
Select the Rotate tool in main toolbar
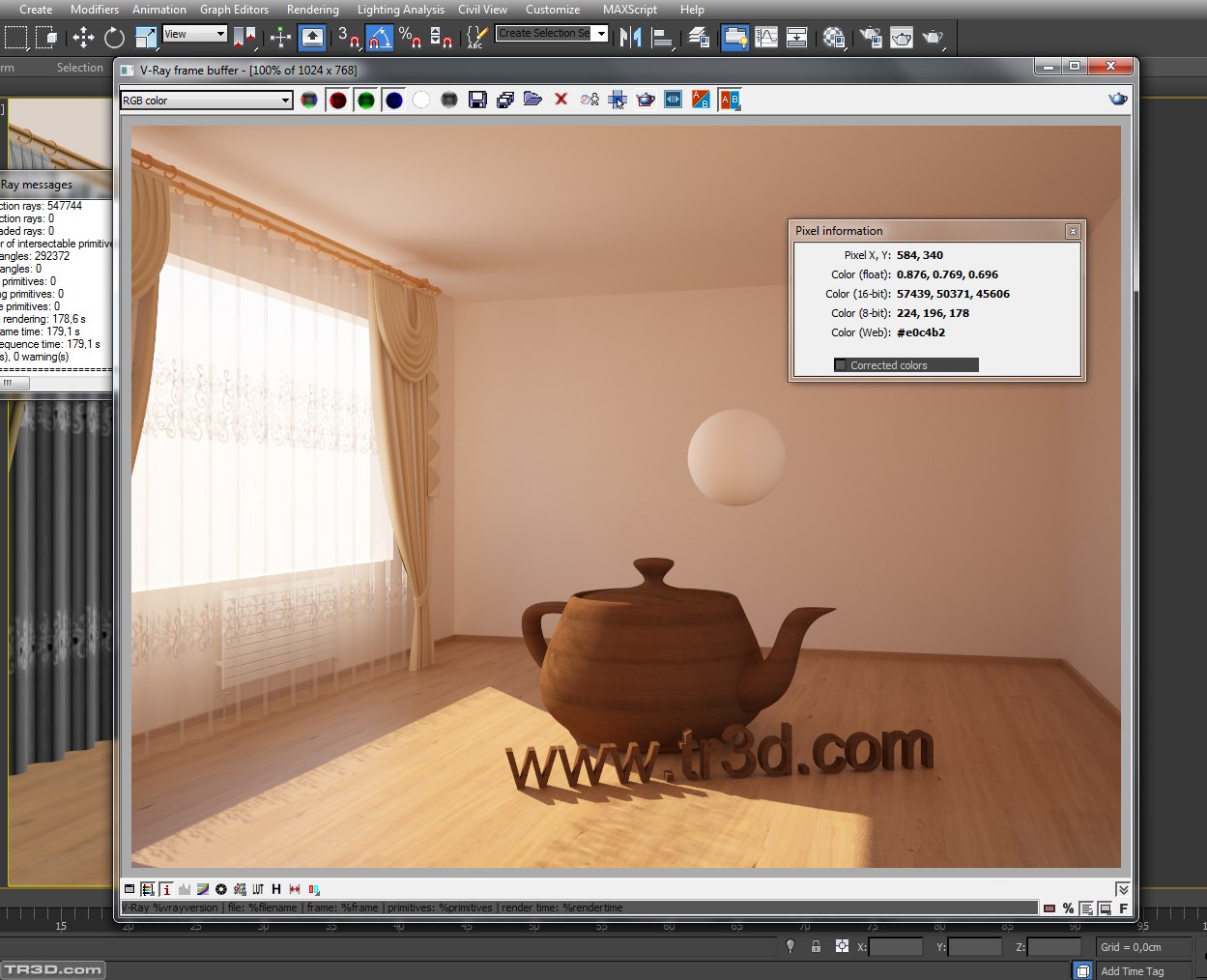click(x=114, y=38)
